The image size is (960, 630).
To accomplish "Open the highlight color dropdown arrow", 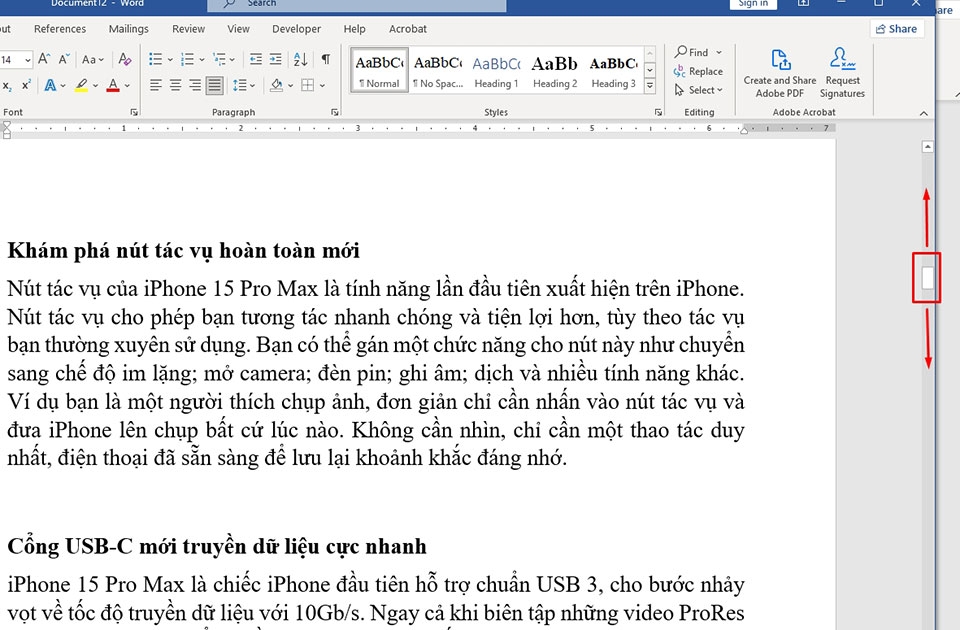I will point(95,86).
